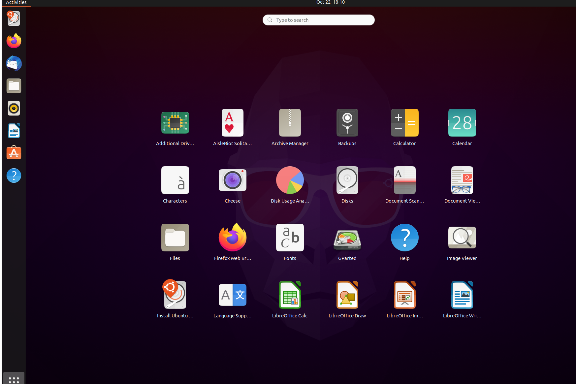Open the clock and calendar menu in the top bar
The height and width of the screenshot is (384, 576).
[331, 3]
